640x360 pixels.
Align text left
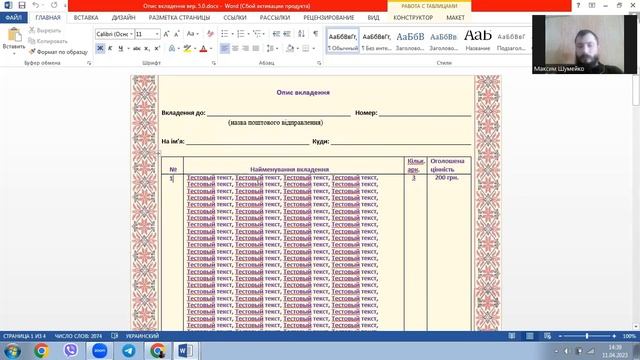(x=224, y=49)
